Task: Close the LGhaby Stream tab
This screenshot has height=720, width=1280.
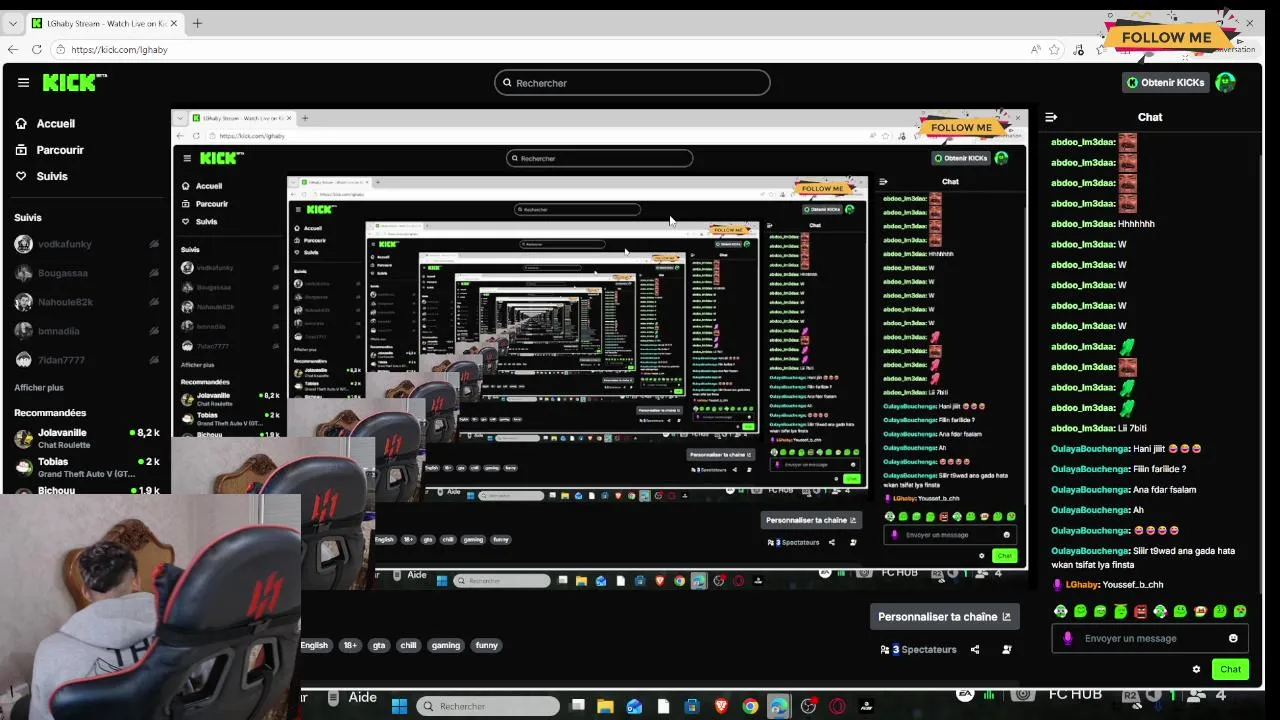Action: click(174, 23)
